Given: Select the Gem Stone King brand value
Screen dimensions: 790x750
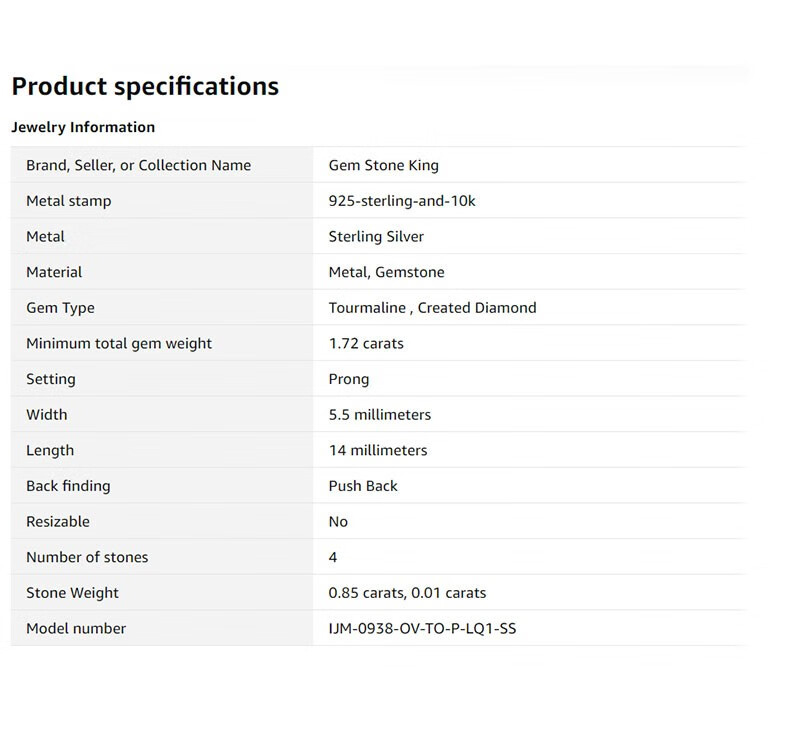Looking at the screenshot, I should 383,165.
